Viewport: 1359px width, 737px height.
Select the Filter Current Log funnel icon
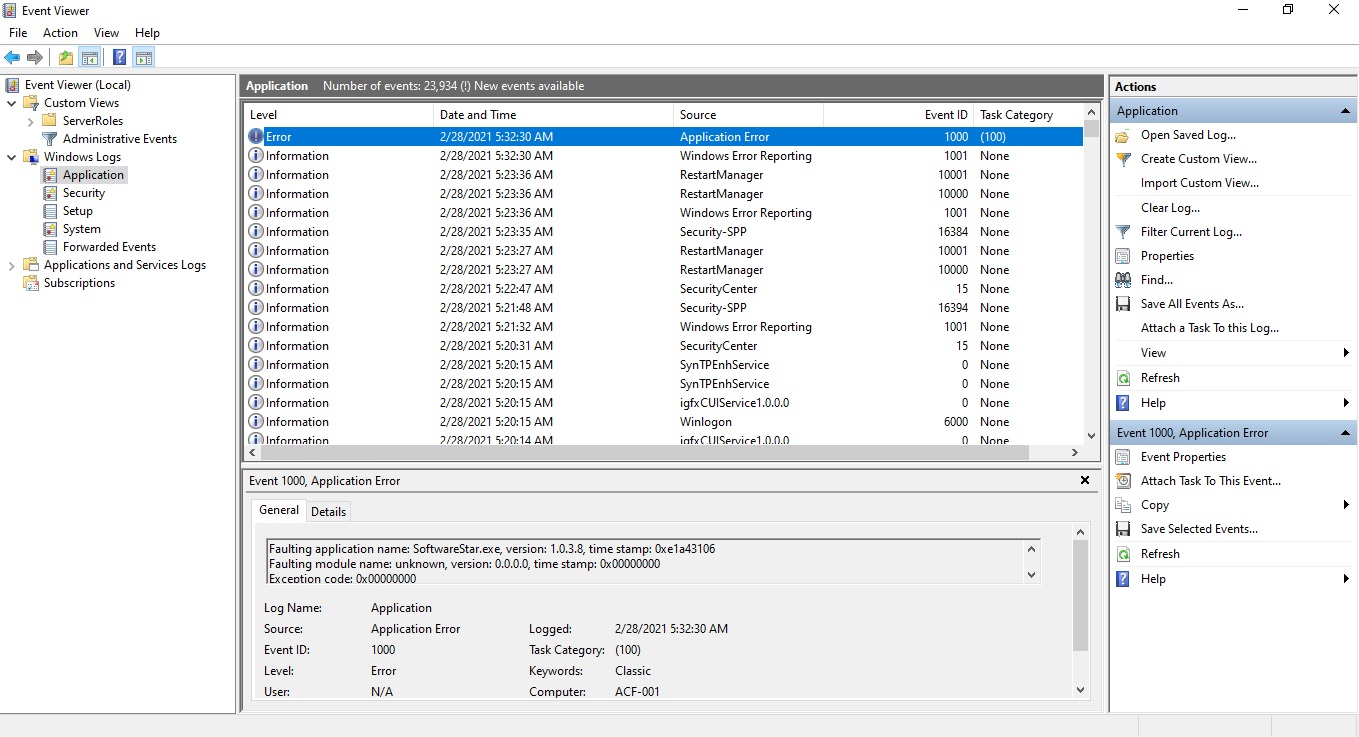(x=1124, y=231)
